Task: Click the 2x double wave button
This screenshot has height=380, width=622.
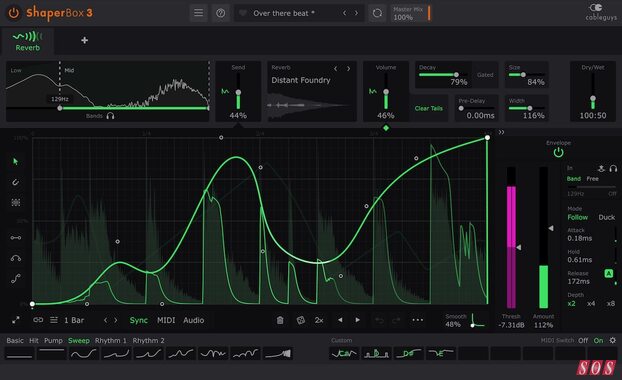Action: (319, 320)
